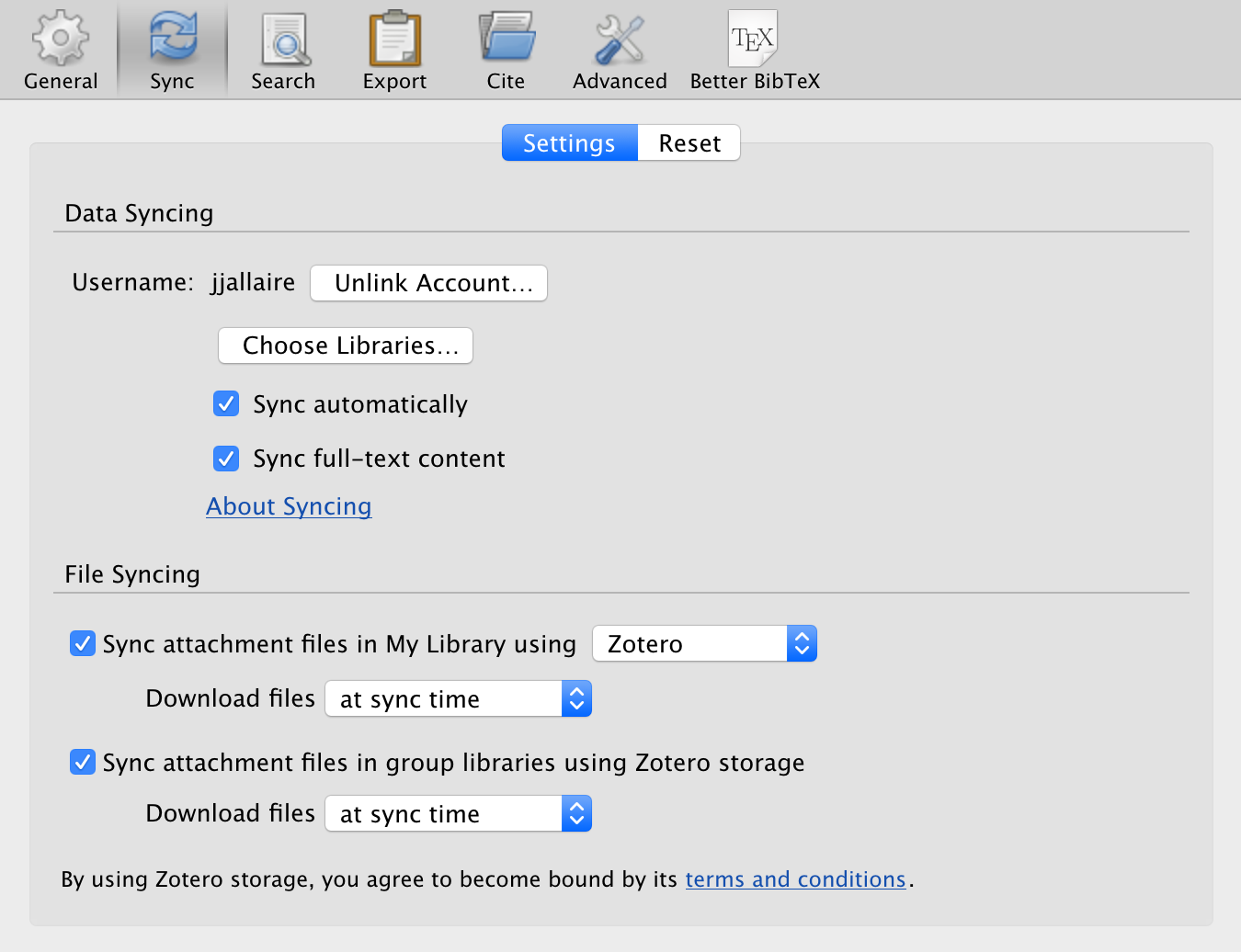View Zotero storage terms and conditions
The height and width of the screenshot is (952, 1241).
(x=795, y=879)
